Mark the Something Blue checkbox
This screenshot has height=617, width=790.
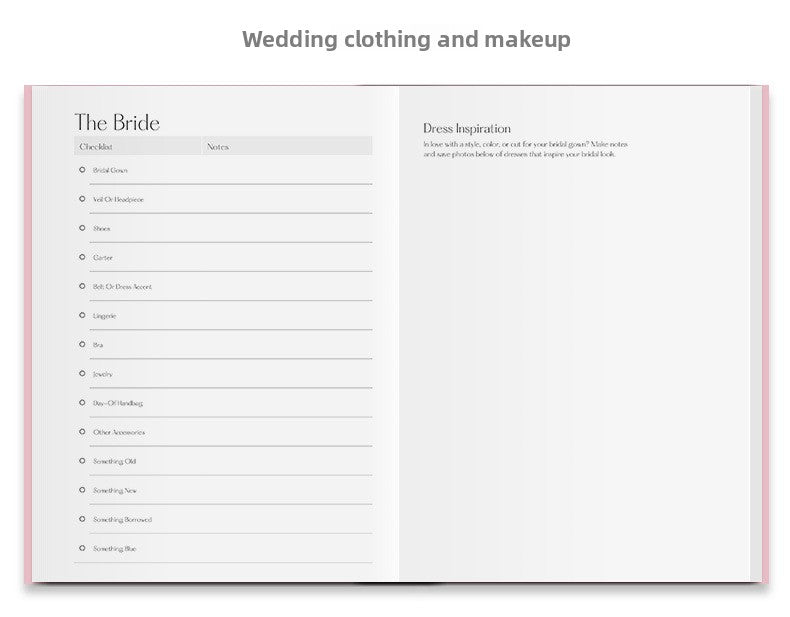[82, 548]
